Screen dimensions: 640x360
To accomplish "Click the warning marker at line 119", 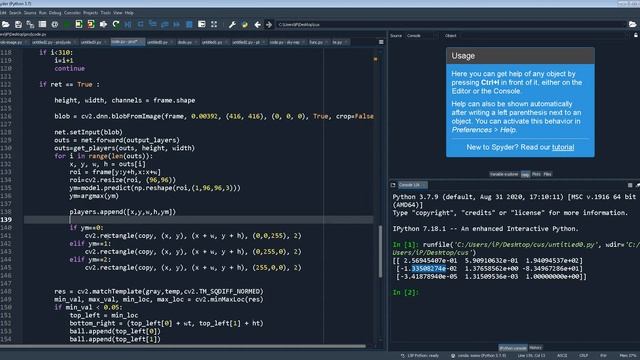I will [x=376, y=59].
